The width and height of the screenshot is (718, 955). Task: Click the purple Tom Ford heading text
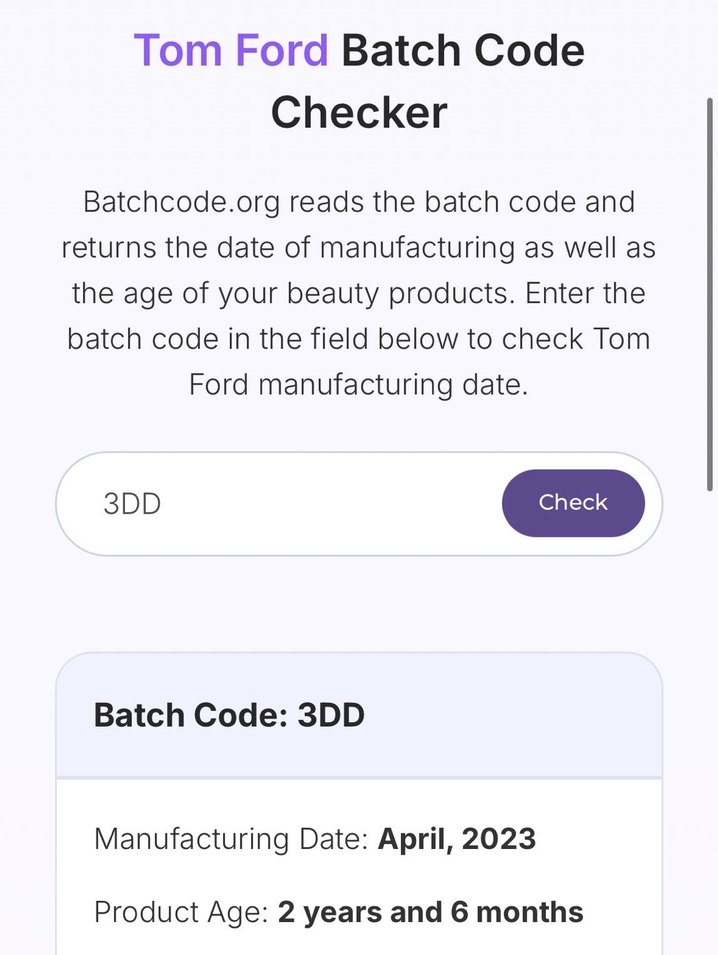point(231,50)
